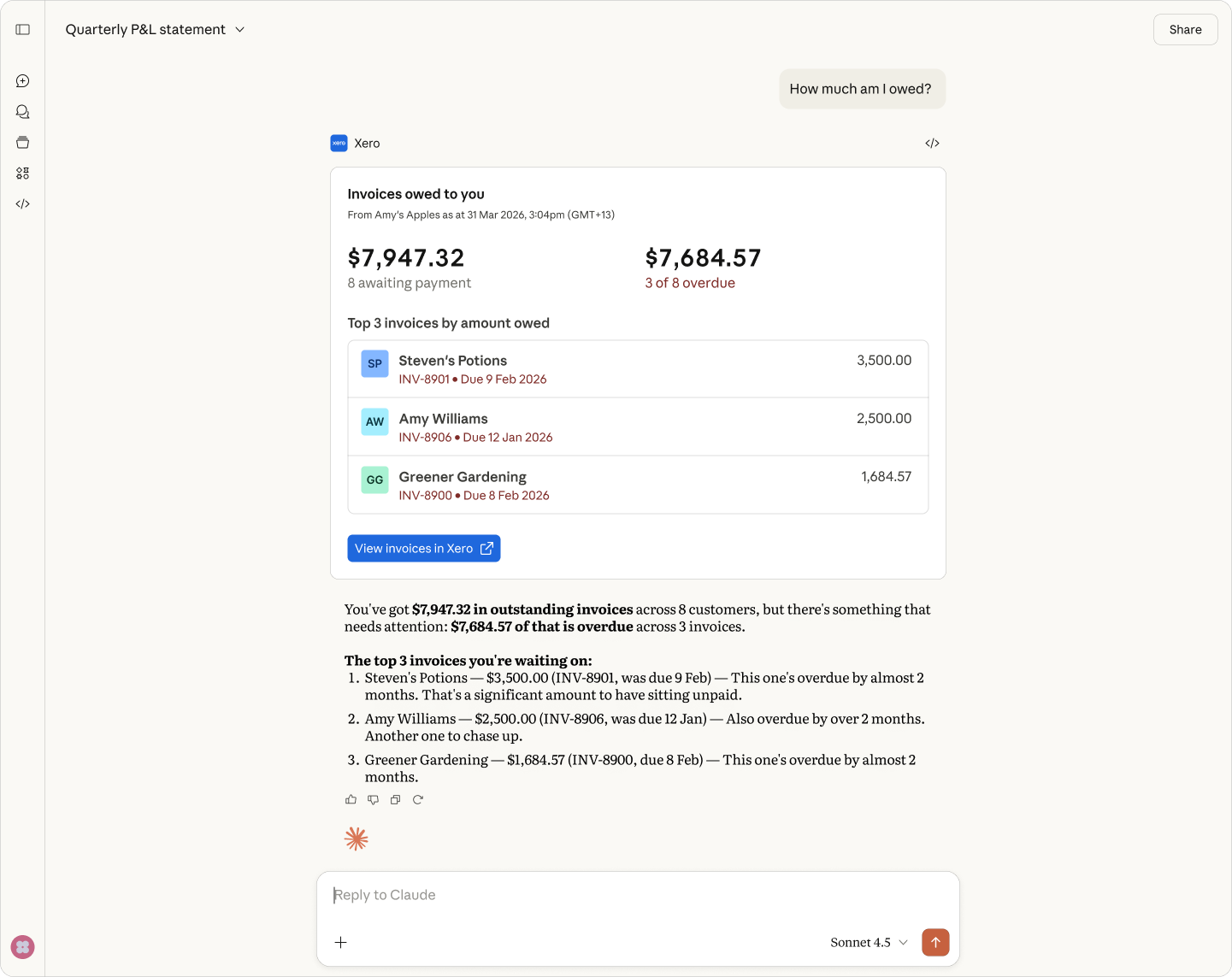Select the Amy Williams invoice row
This screenshot has width=1232, height=977.
[x=638, y=427]
